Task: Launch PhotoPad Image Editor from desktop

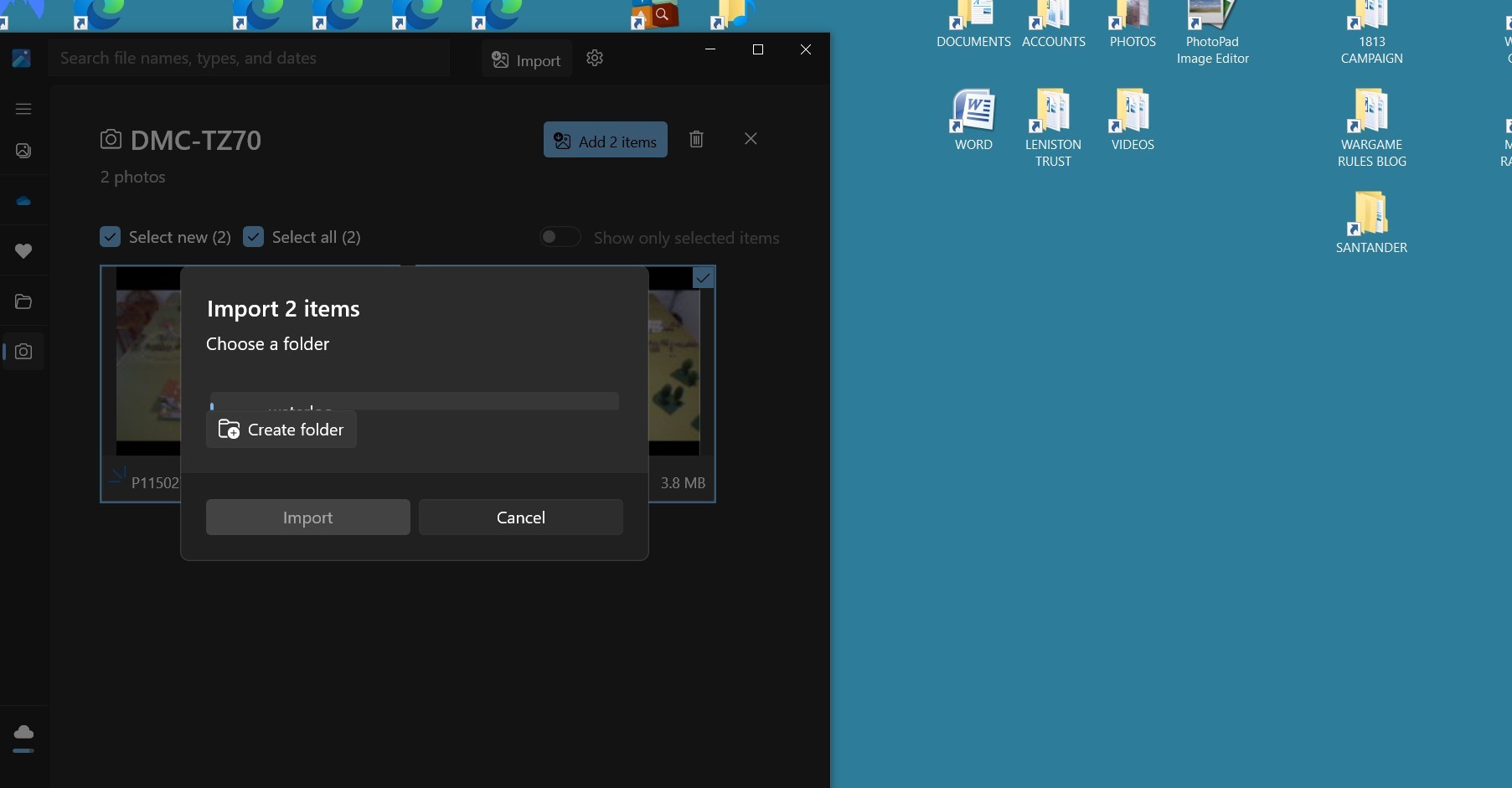Action: point(1212,33)
